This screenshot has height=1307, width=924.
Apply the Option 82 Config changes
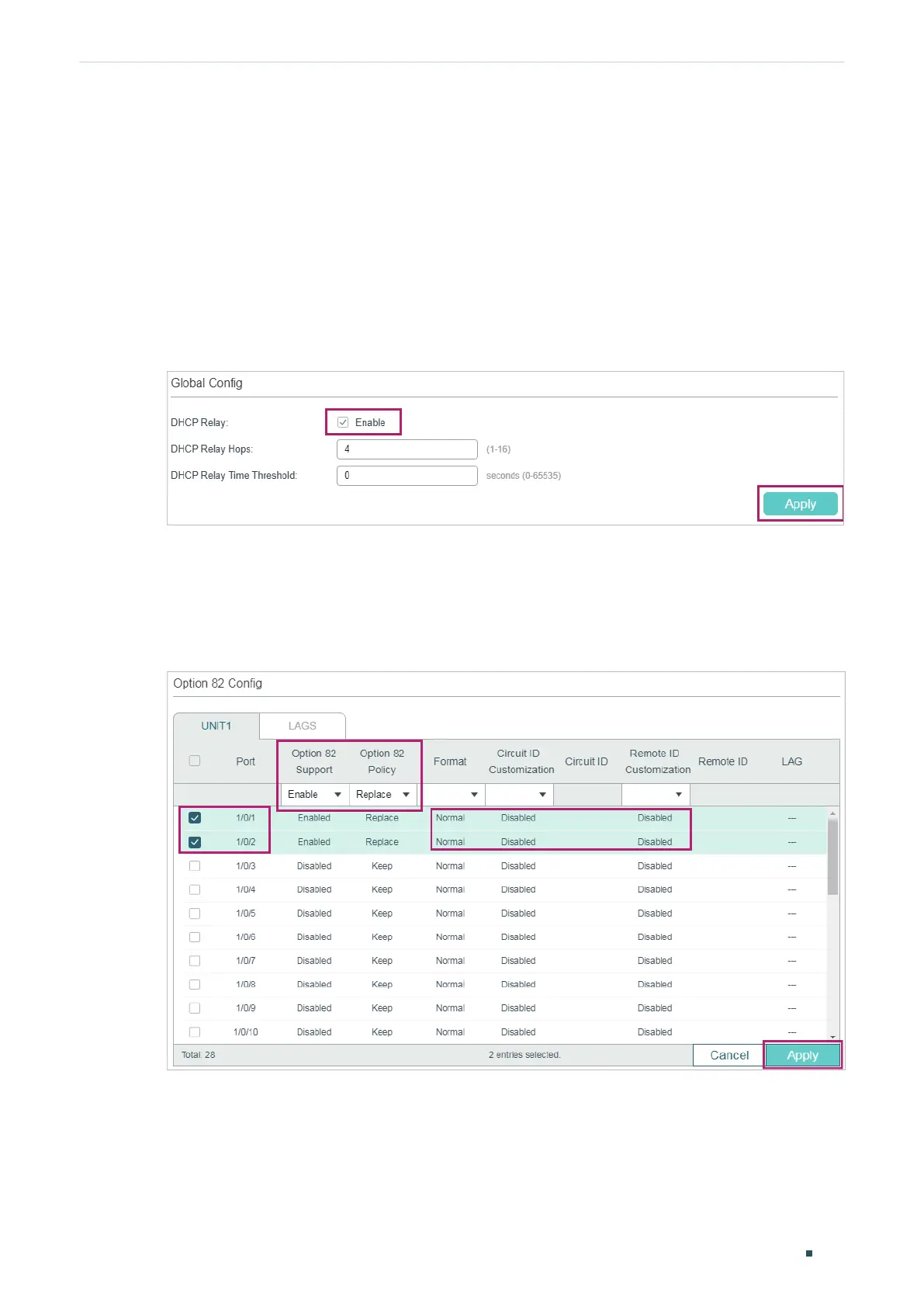point(802,1056)
